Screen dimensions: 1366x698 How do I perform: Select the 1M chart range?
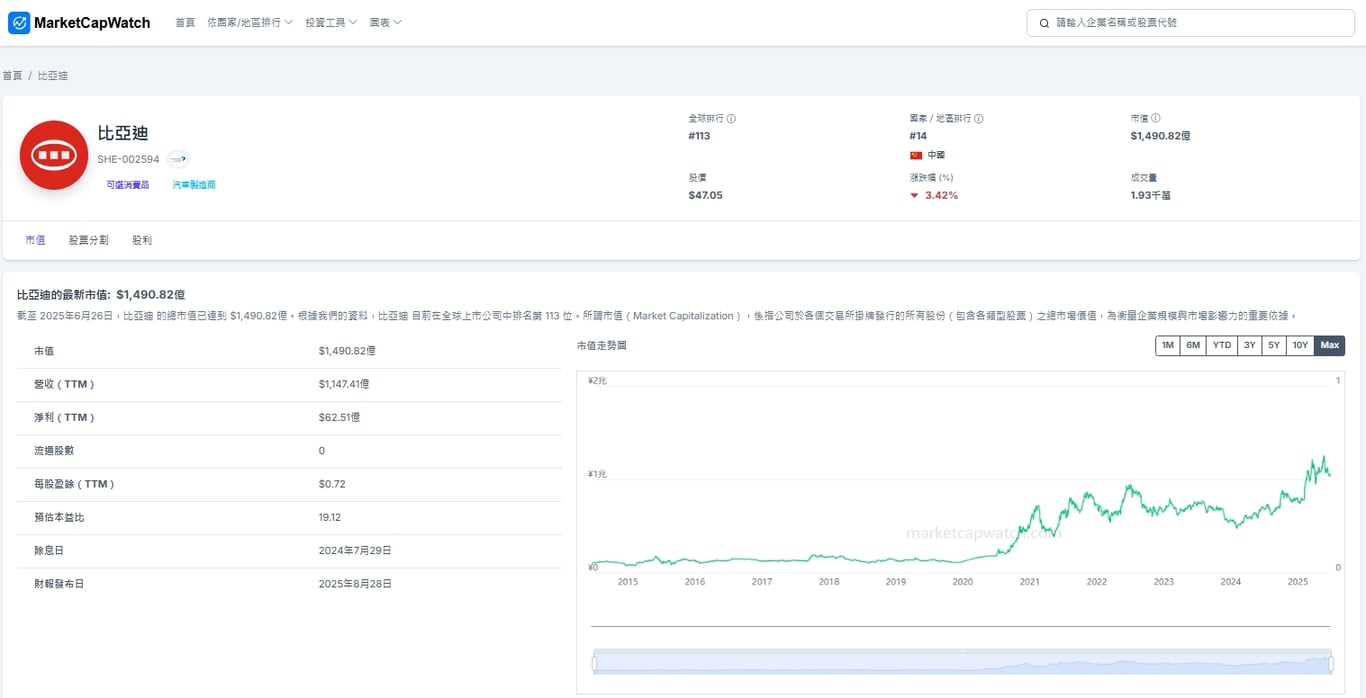click(1167, 345)
